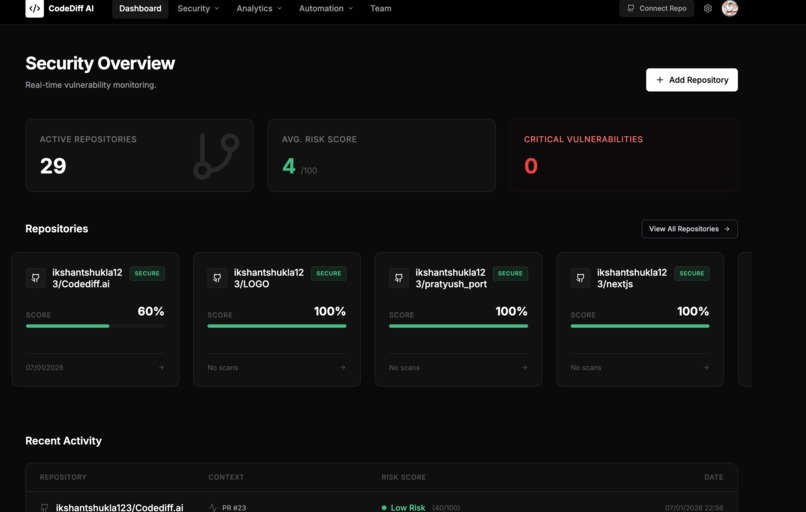Click the SECURE badge on LOGO card
806x512 pixels.
point(328,273)
